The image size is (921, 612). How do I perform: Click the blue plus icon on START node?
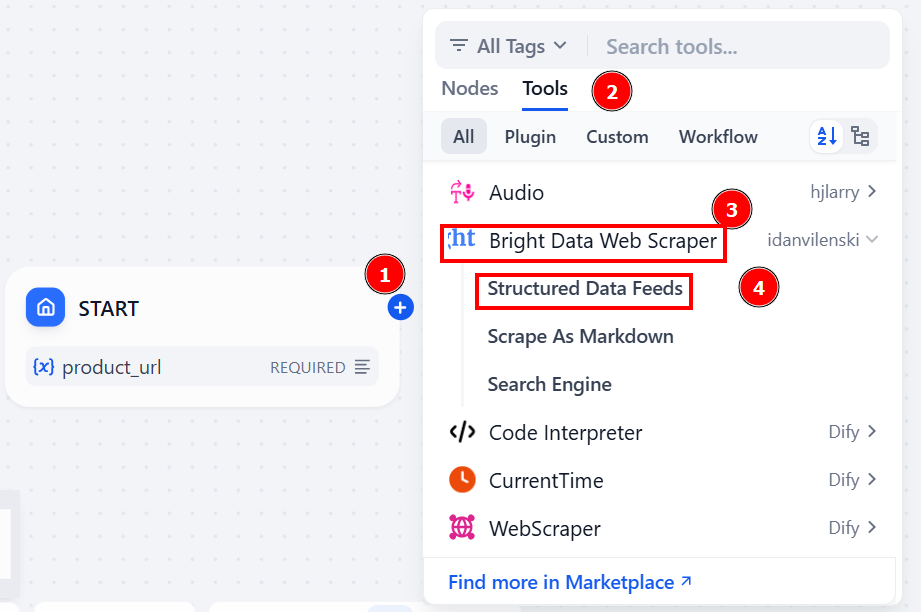point(400,308)
